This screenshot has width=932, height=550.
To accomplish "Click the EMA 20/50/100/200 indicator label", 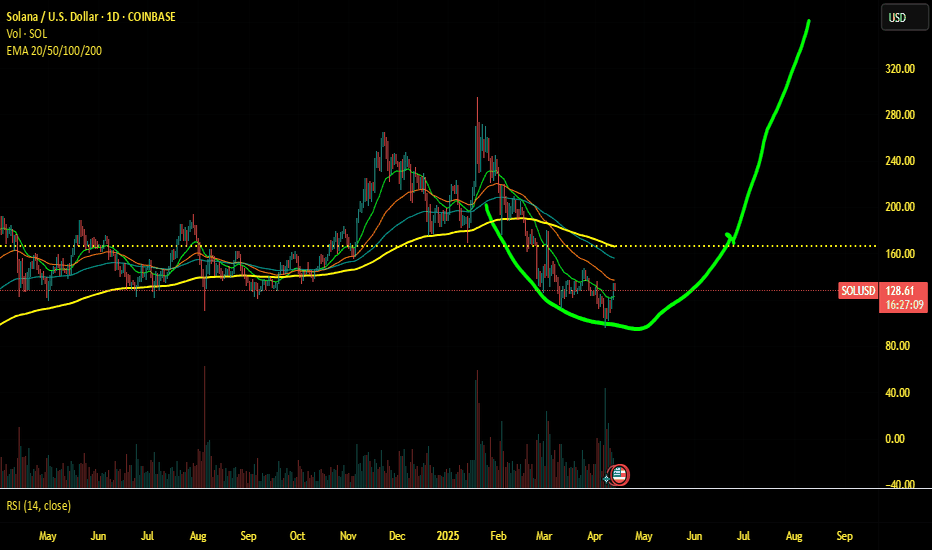I will [x=54, y=51].
